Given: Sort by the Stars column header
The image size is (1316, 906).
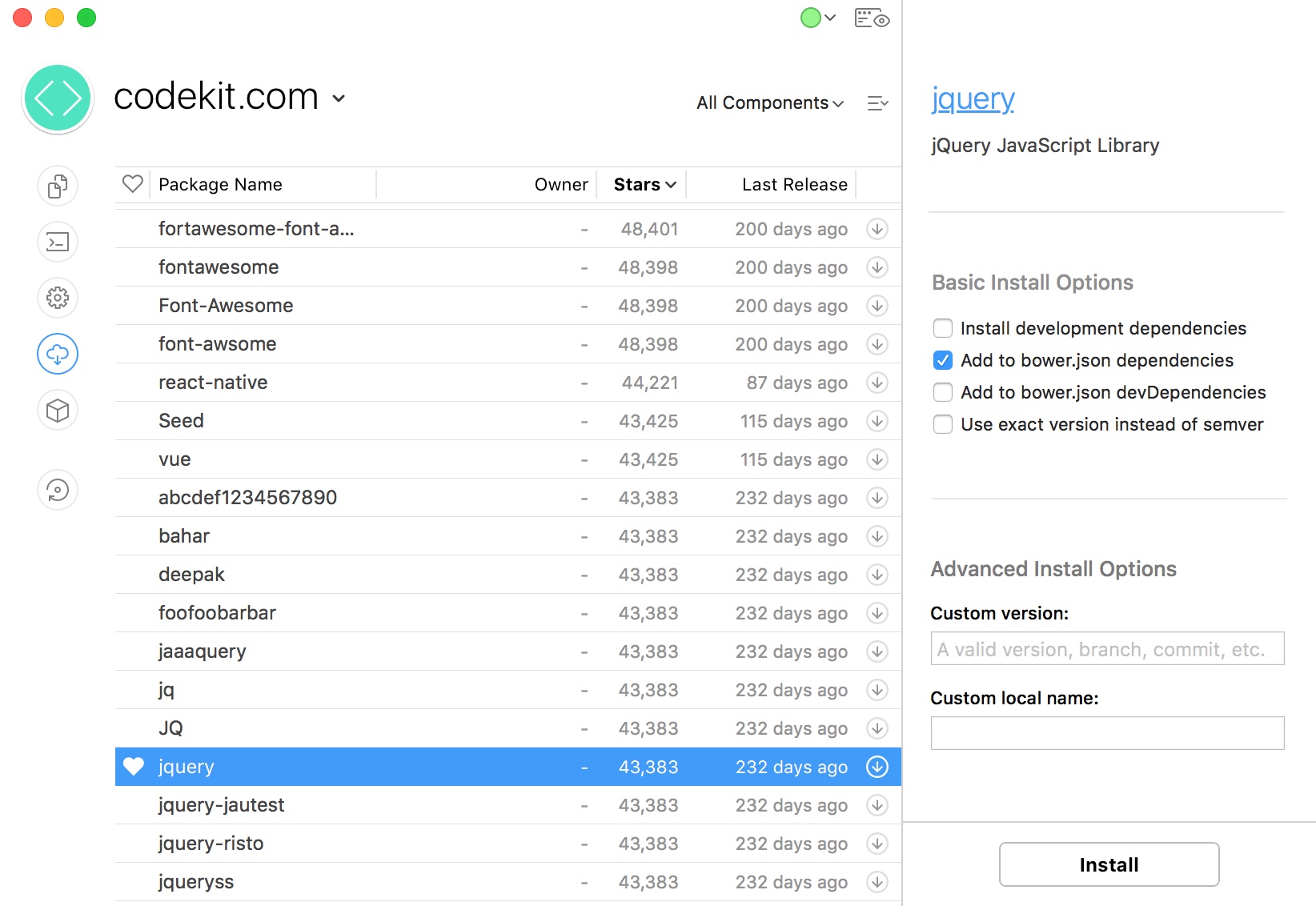Looking at the screenshot, I should (644, 185).
